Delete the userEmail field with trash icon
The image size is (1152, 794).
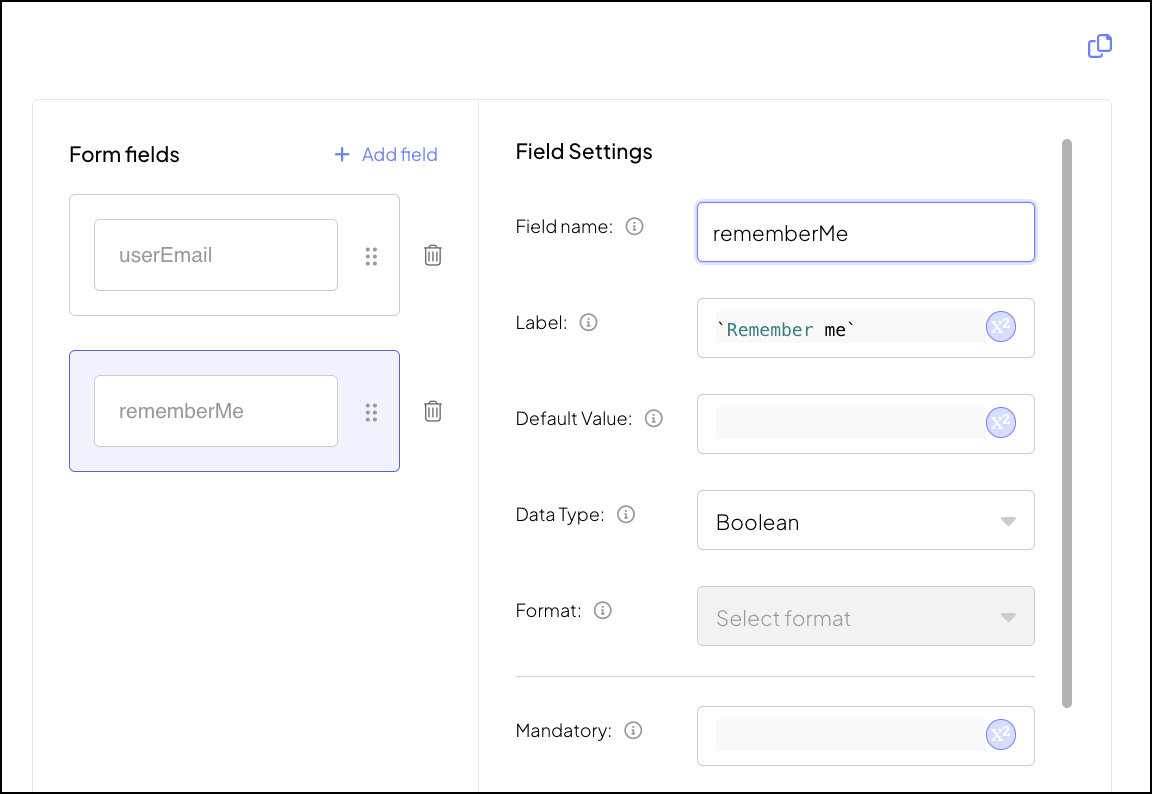[433, 255]
